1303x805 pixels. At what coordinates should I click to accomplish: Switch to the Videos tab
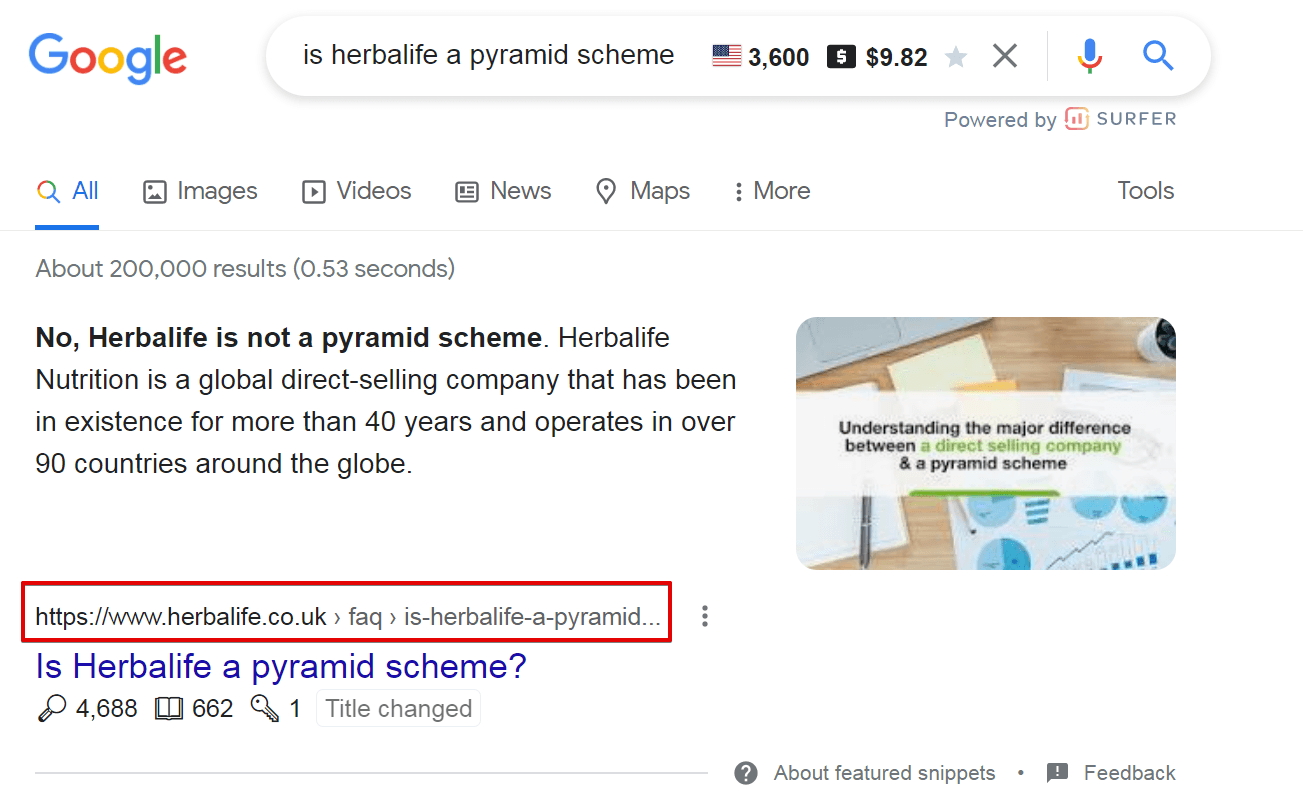[357, 191]
